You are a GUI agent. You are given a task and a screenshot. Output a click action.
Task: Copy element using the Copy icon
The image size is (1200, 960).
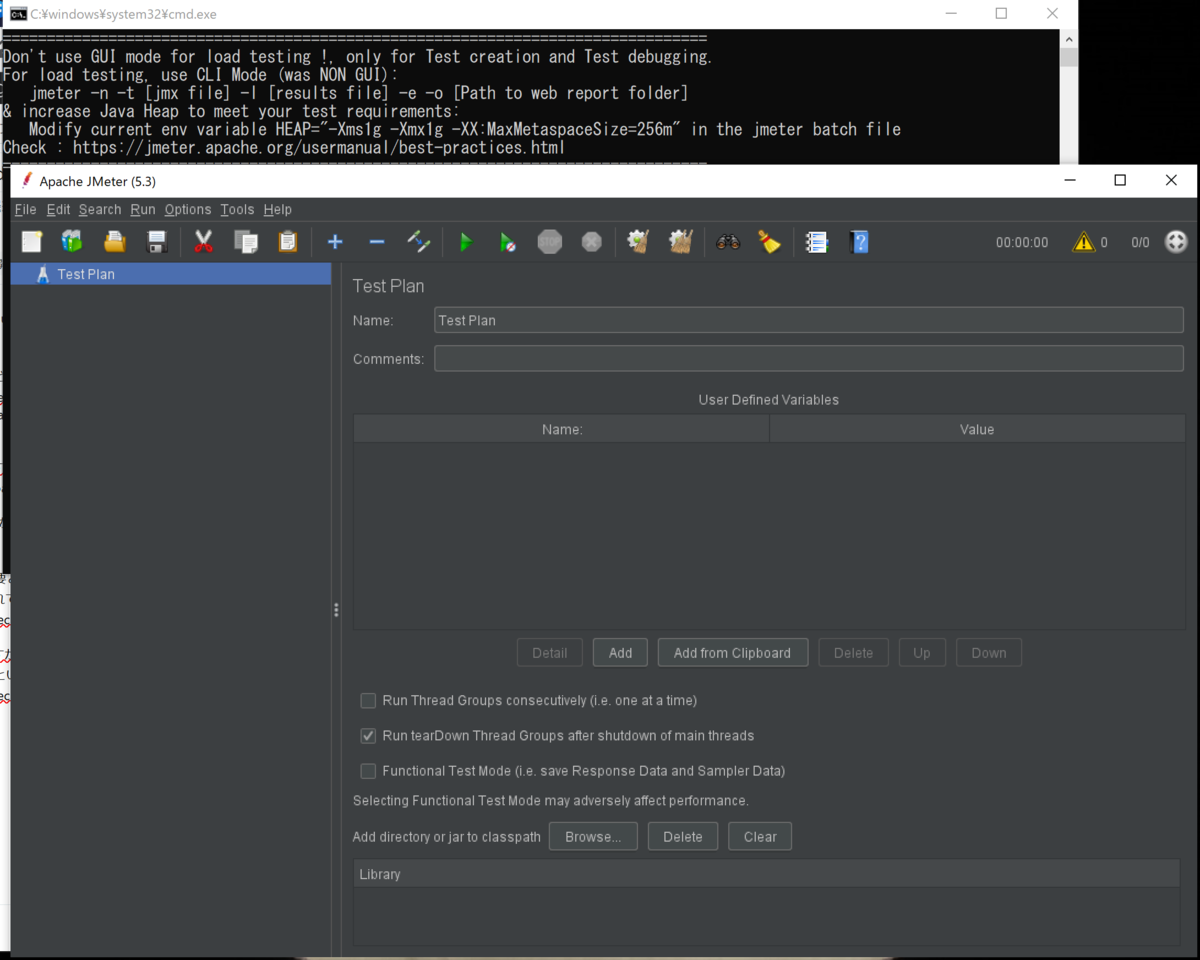point(246,242)
